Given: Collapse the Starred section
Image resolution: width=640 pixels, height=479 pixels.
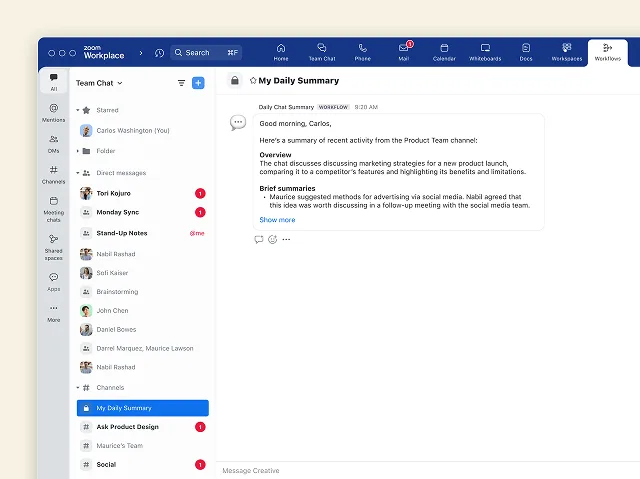Looking at the screenshot, I should pyautogui.click(x=78, y=110).
